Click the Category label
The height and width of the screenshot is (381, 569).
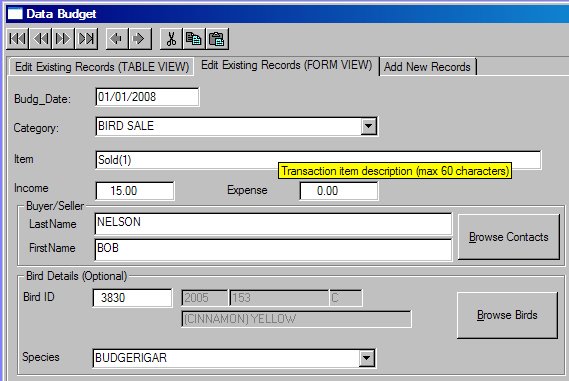point(36,128)
